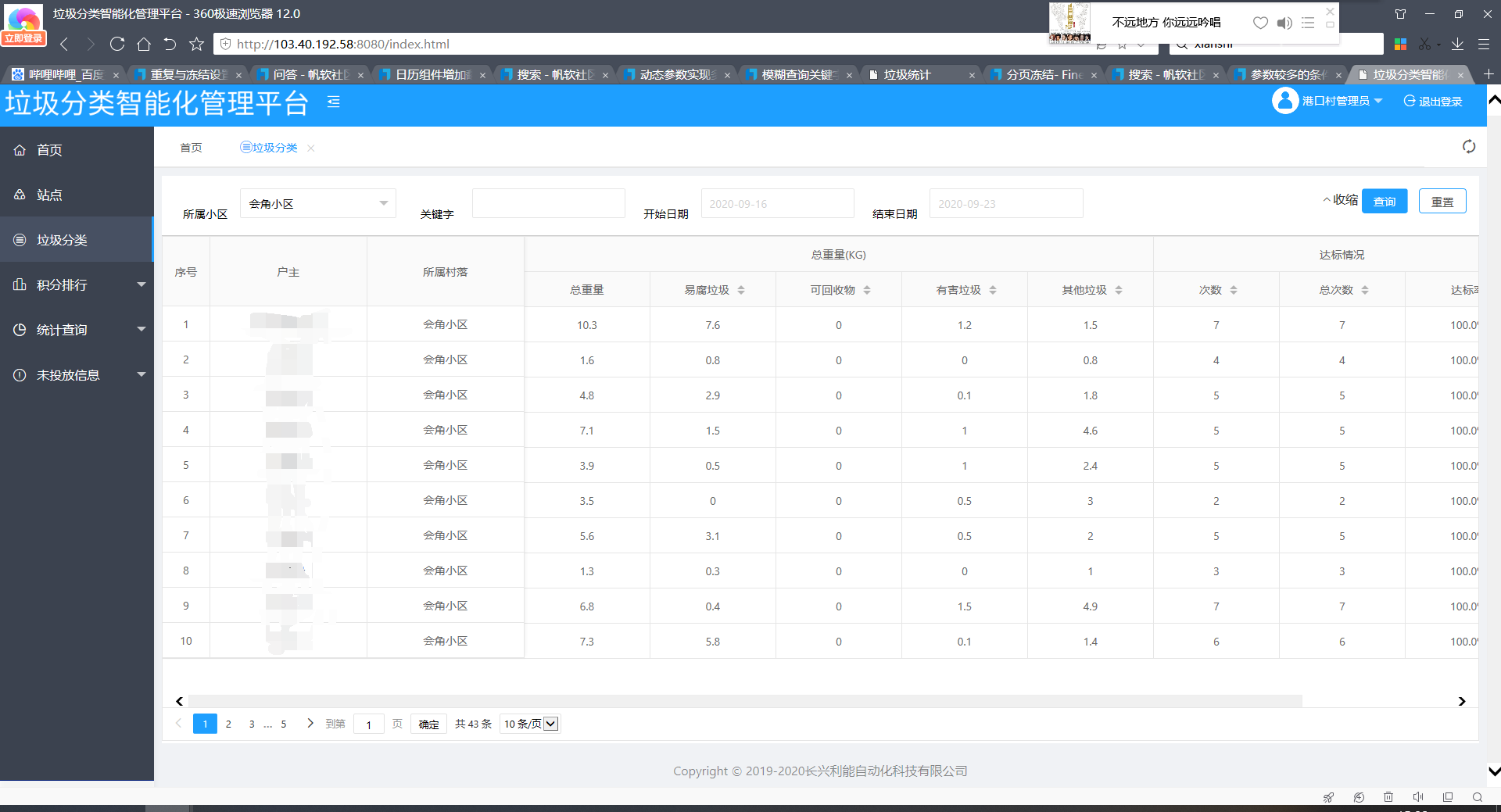1501x812 pixels.
Task: Click the browser undo-close icon
Action: click(x=170, y=44)
